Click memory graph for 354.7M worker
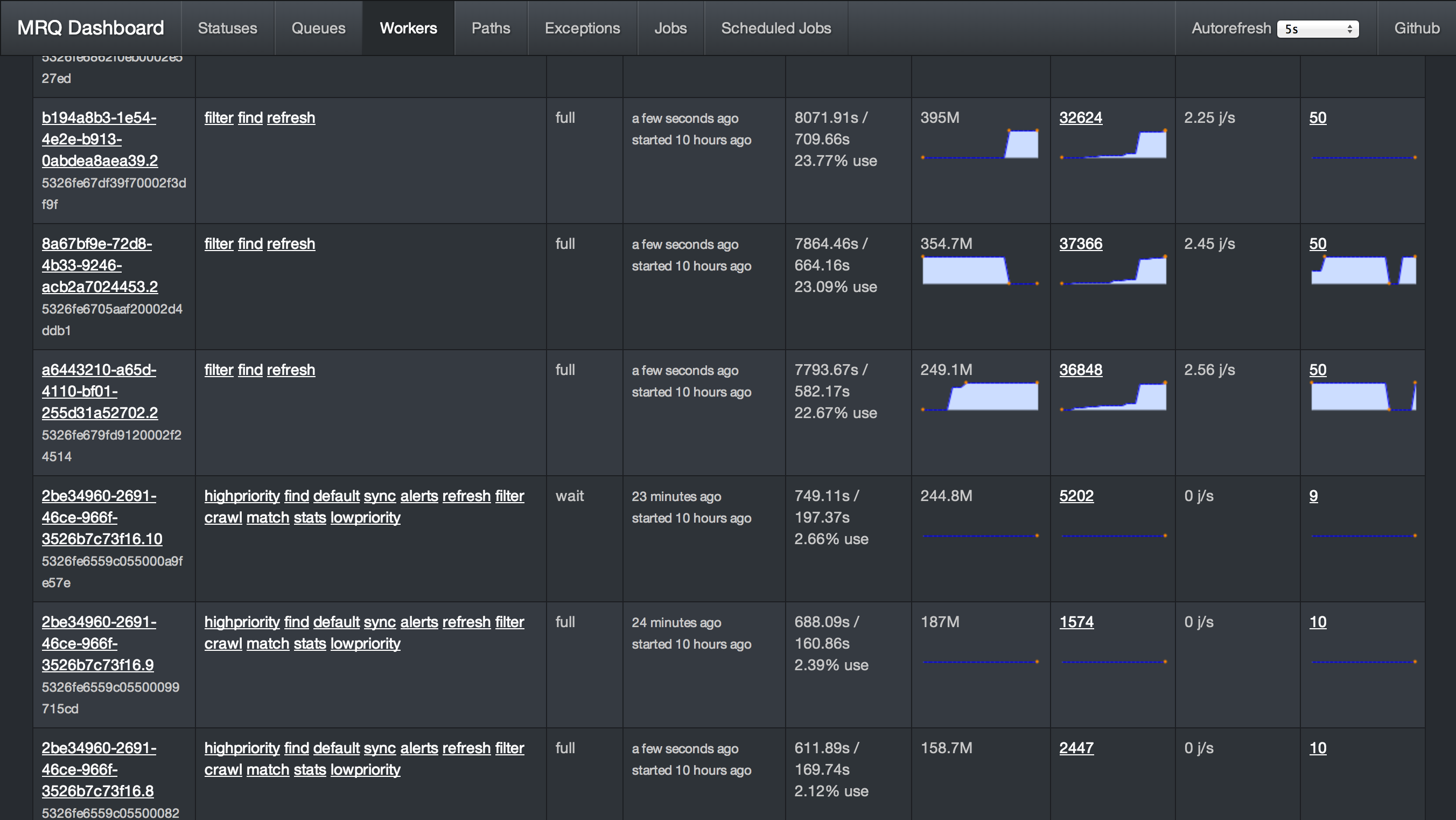 pyautogui.click(x=979, y=271)
